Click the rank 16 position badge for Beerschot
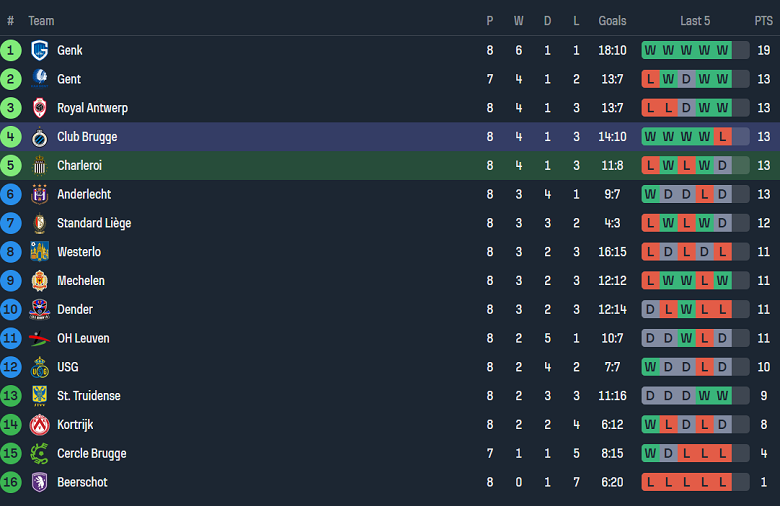The image size is (780, 506). pos(11,482)
